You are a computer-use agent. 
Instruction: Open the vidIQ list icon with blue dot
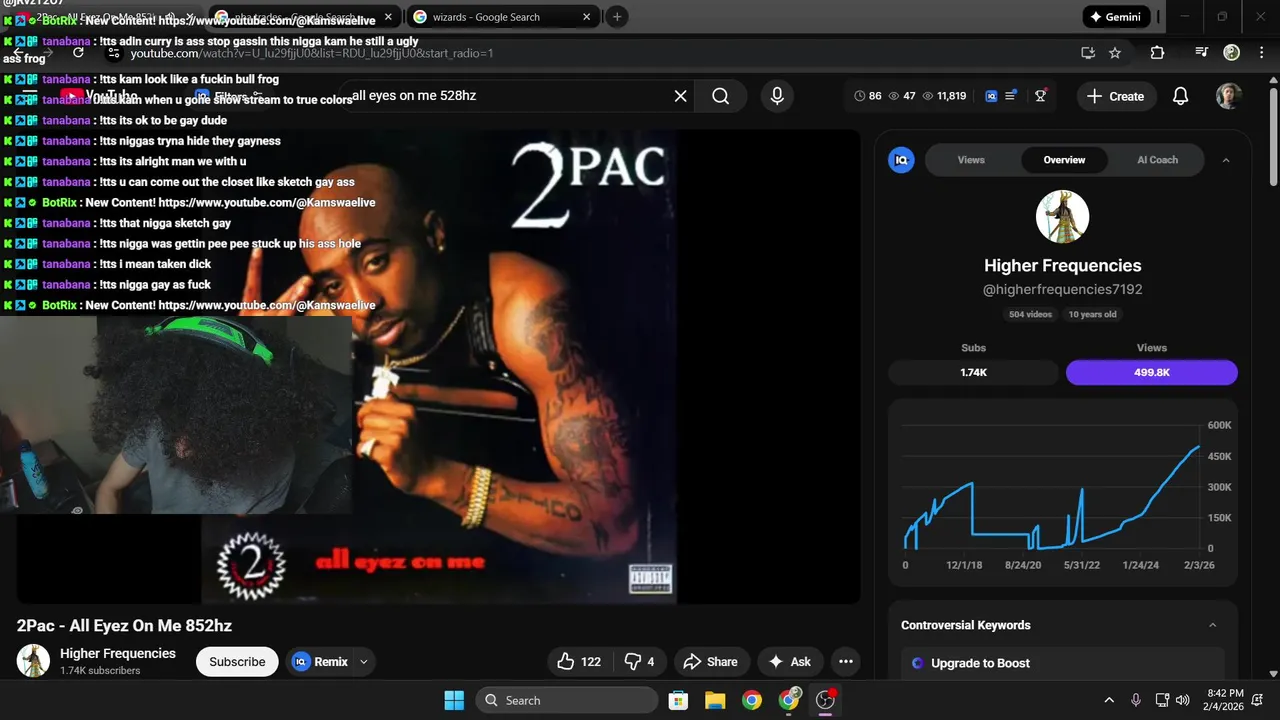click(1011, 96)
